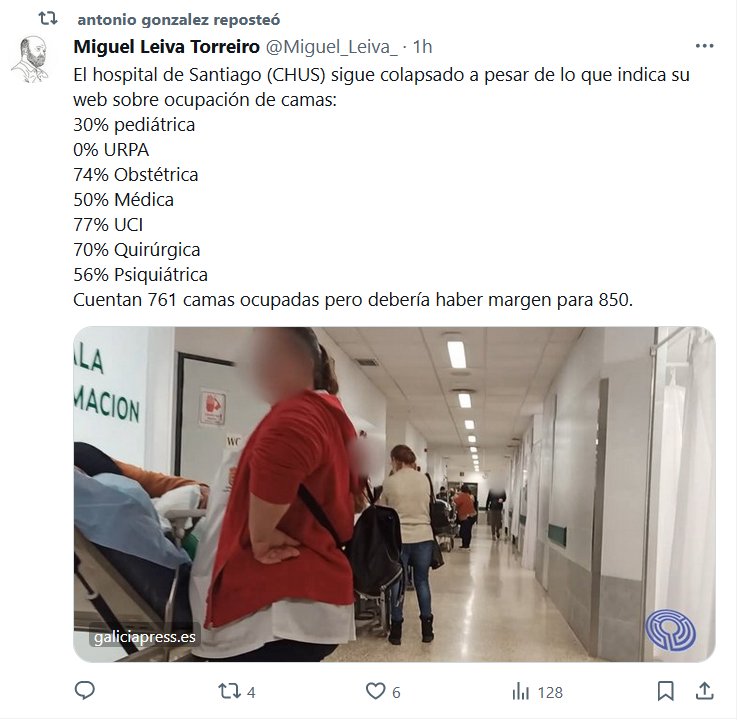Image resolution: width=740 pixels, height=720 pixels.
Task: Click the reply speech bubble icon
Action: pos(85,691)
